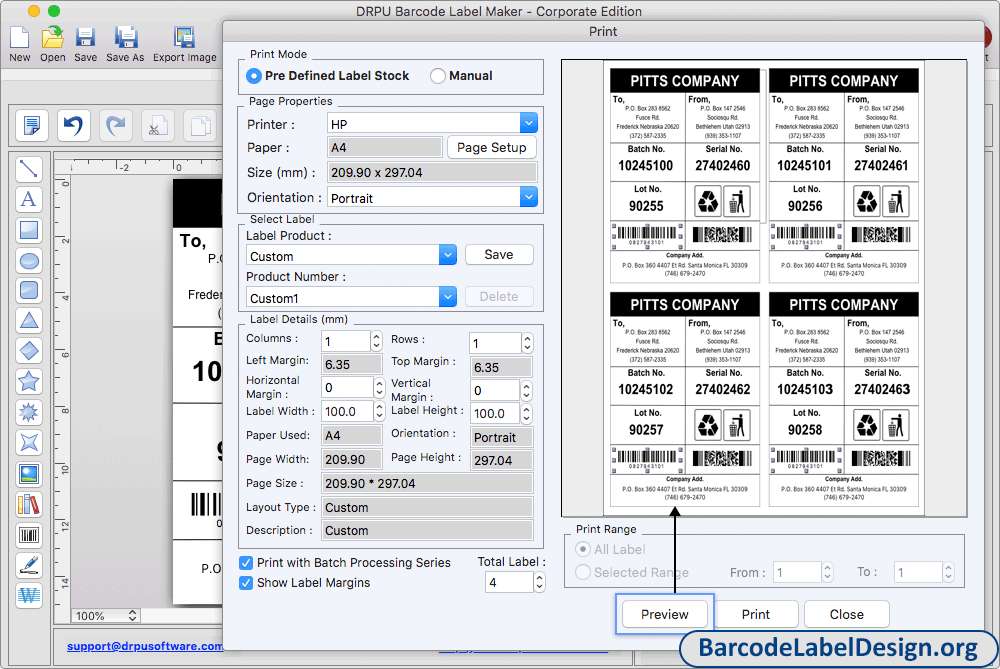Image resolution: width=1000 pixels, height=669 pixels.
Task: Select the five-point Star shape tool
Action: coord(29,381)
